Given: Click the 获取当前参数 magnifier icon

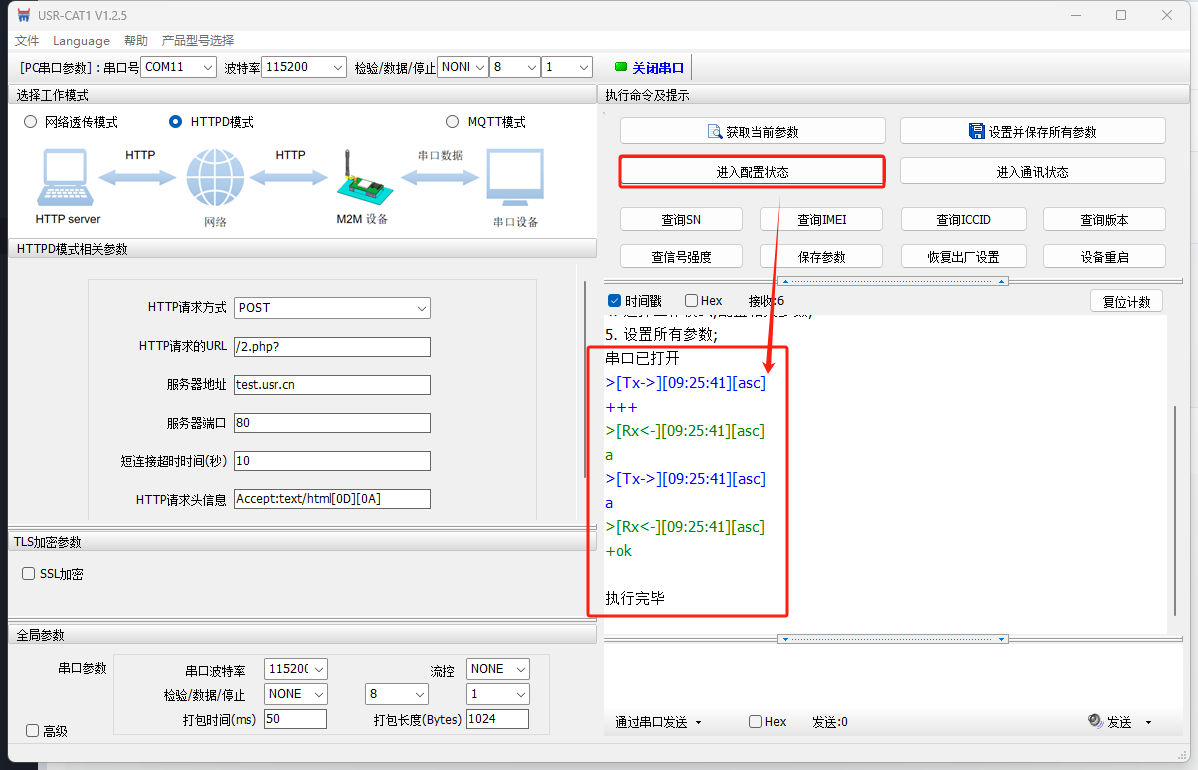Looking at the screenshot, I should point(714,131).
